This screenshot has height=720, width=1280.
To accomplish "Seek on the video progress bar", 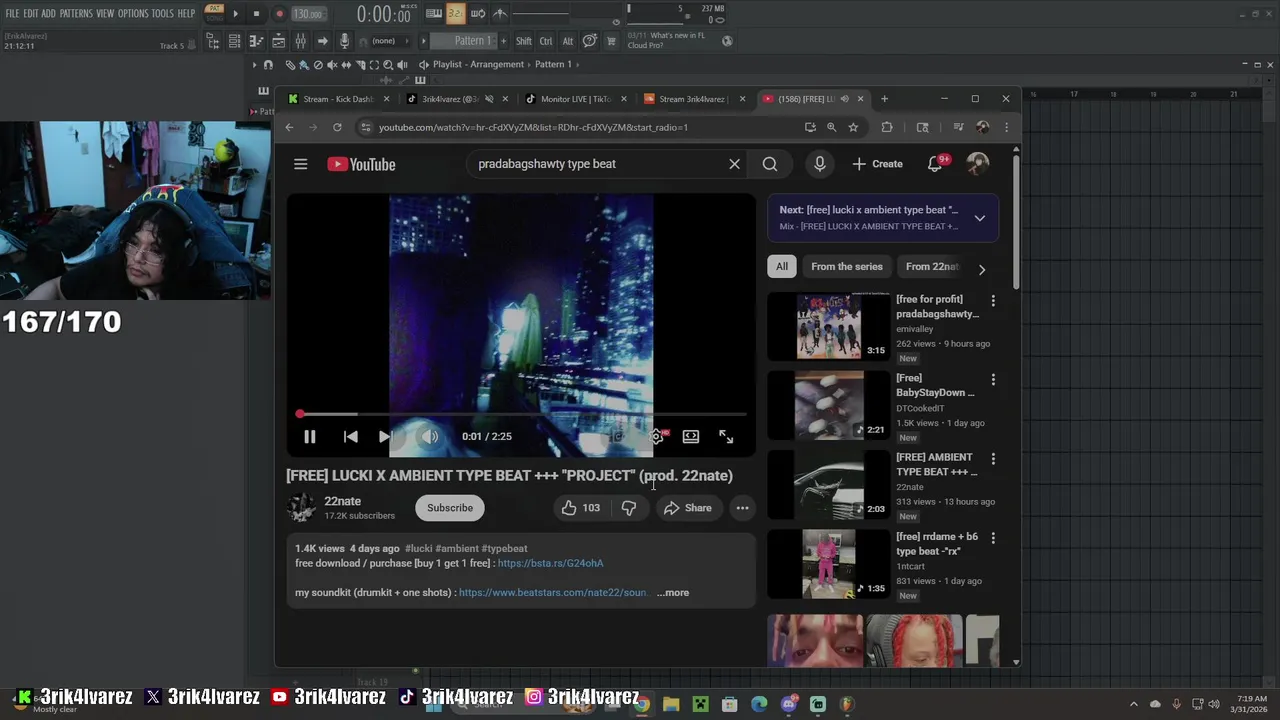I will click(522, 414).
